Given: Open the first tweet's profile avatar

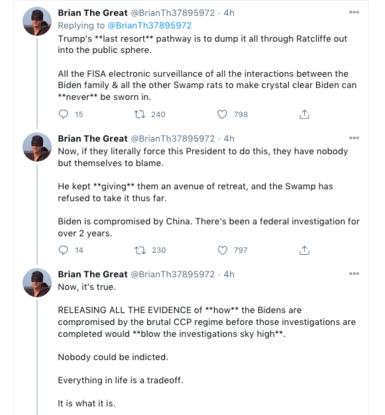Looking at the screenshot, I should tap(37, 21).
